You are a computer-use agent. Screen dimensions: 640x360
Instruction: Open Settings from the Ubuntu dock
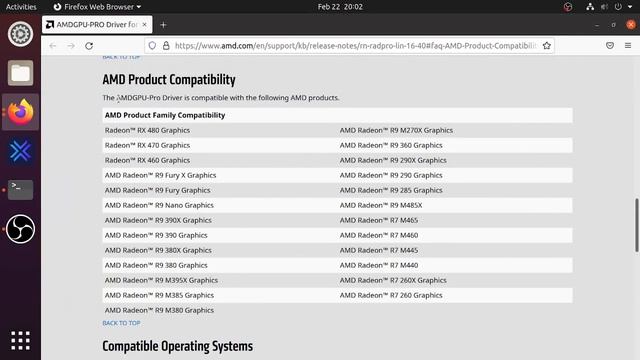click(x=20, y=34)
